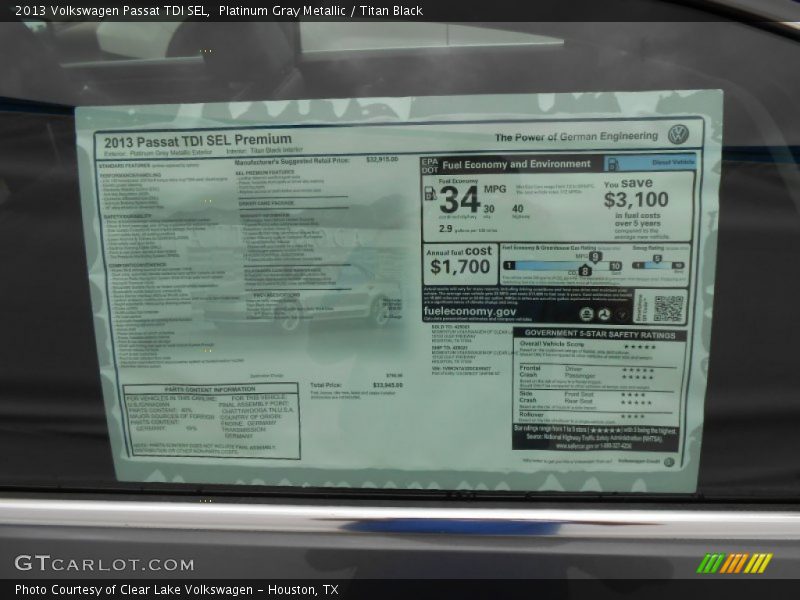This screenshot has width=800, height=600.
Task: Click The Power of German Engineering slogan
Action: coord(576,137)
